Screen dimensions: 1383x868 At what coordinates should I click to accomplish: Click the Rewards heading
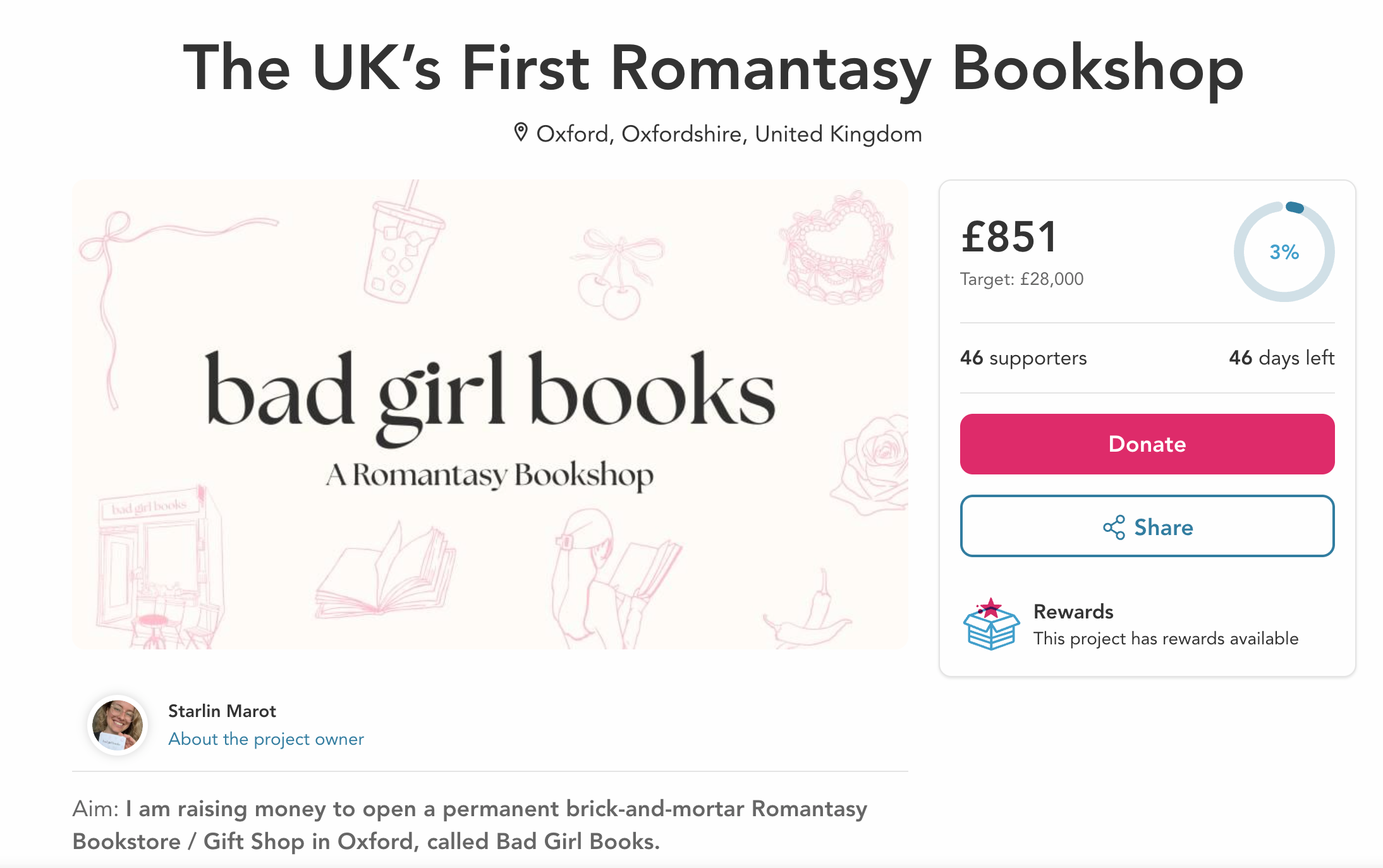[x=1073, y=612]
